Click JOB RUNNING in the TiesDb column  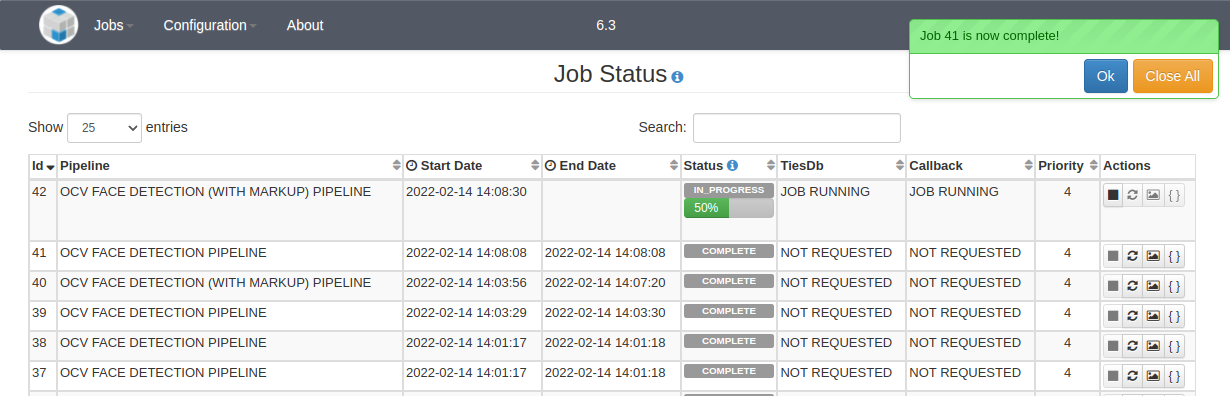tap(825, 192)
